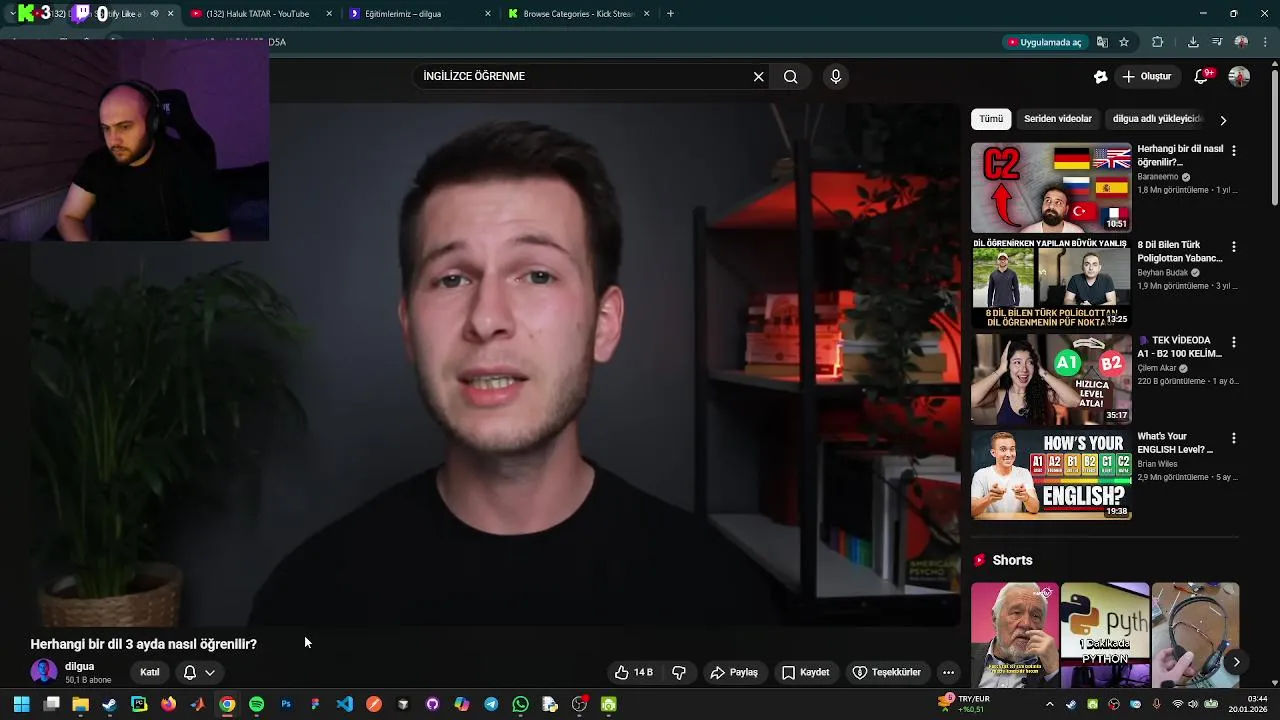Open PyCharm from taskbar

[x=139, y=705]
